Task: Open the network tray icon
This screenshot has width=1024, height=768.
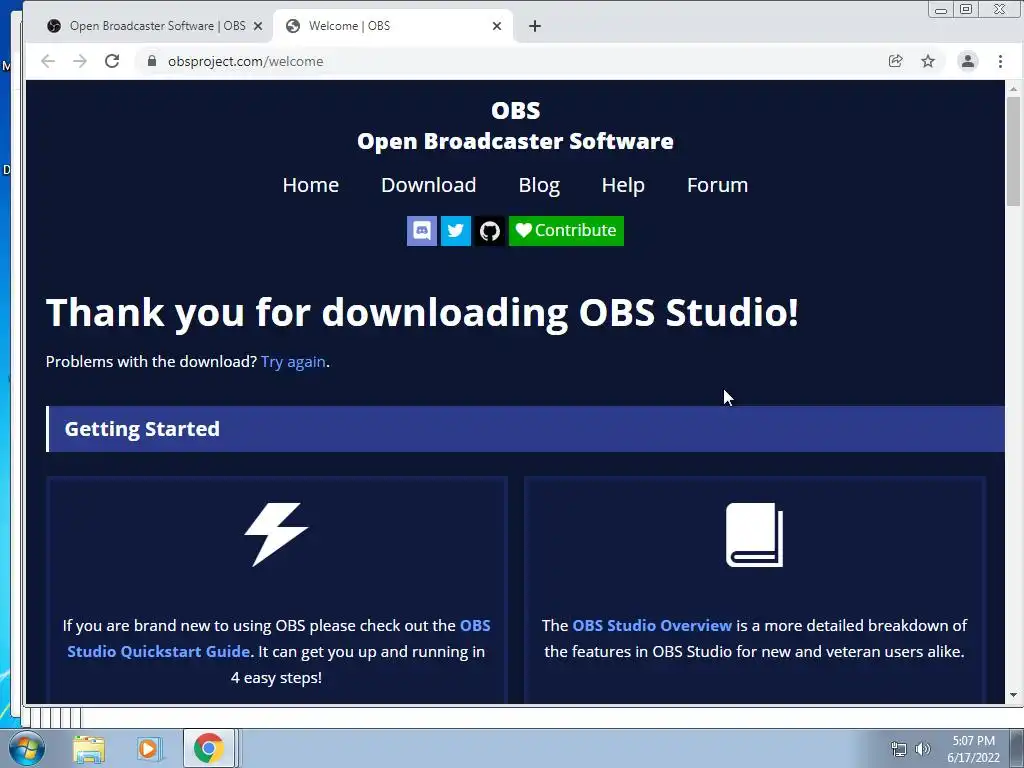Action: [899, 749]
